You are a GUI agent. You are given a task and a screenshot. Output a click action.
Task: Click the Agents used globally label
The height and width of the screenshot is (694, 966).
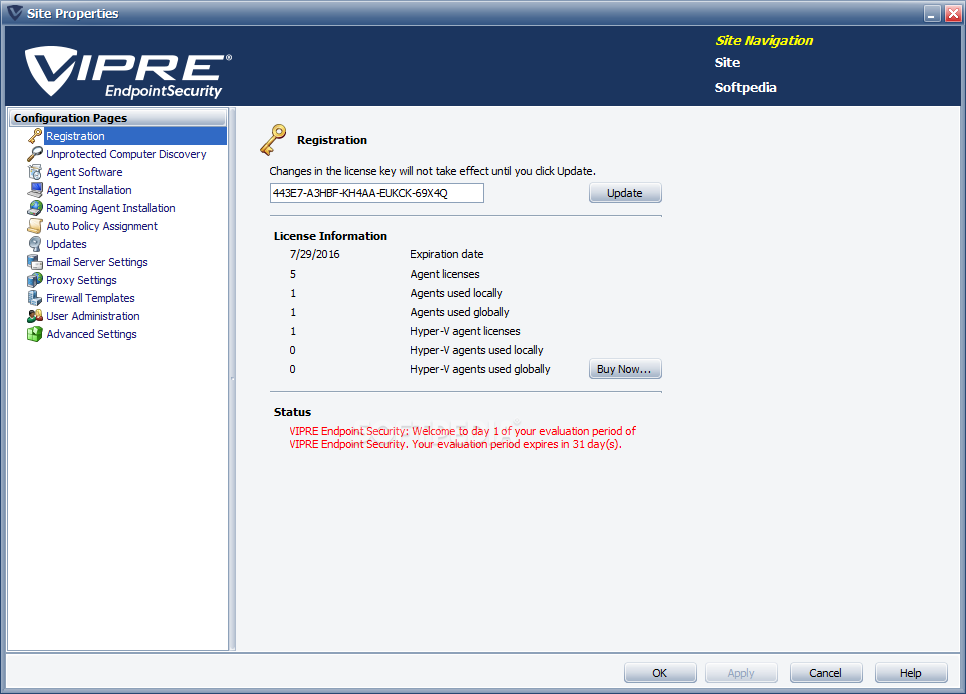click(x=460, y=312)
